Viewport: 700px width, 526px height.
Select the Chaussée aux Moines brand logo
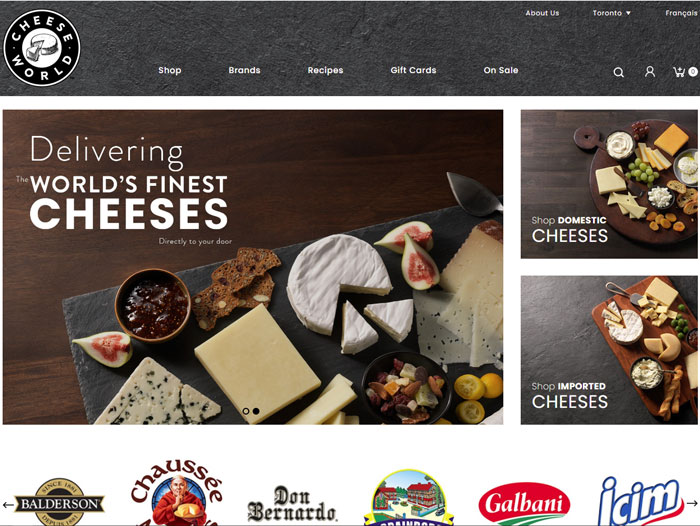pyautogui.click(x=177, y=493)
